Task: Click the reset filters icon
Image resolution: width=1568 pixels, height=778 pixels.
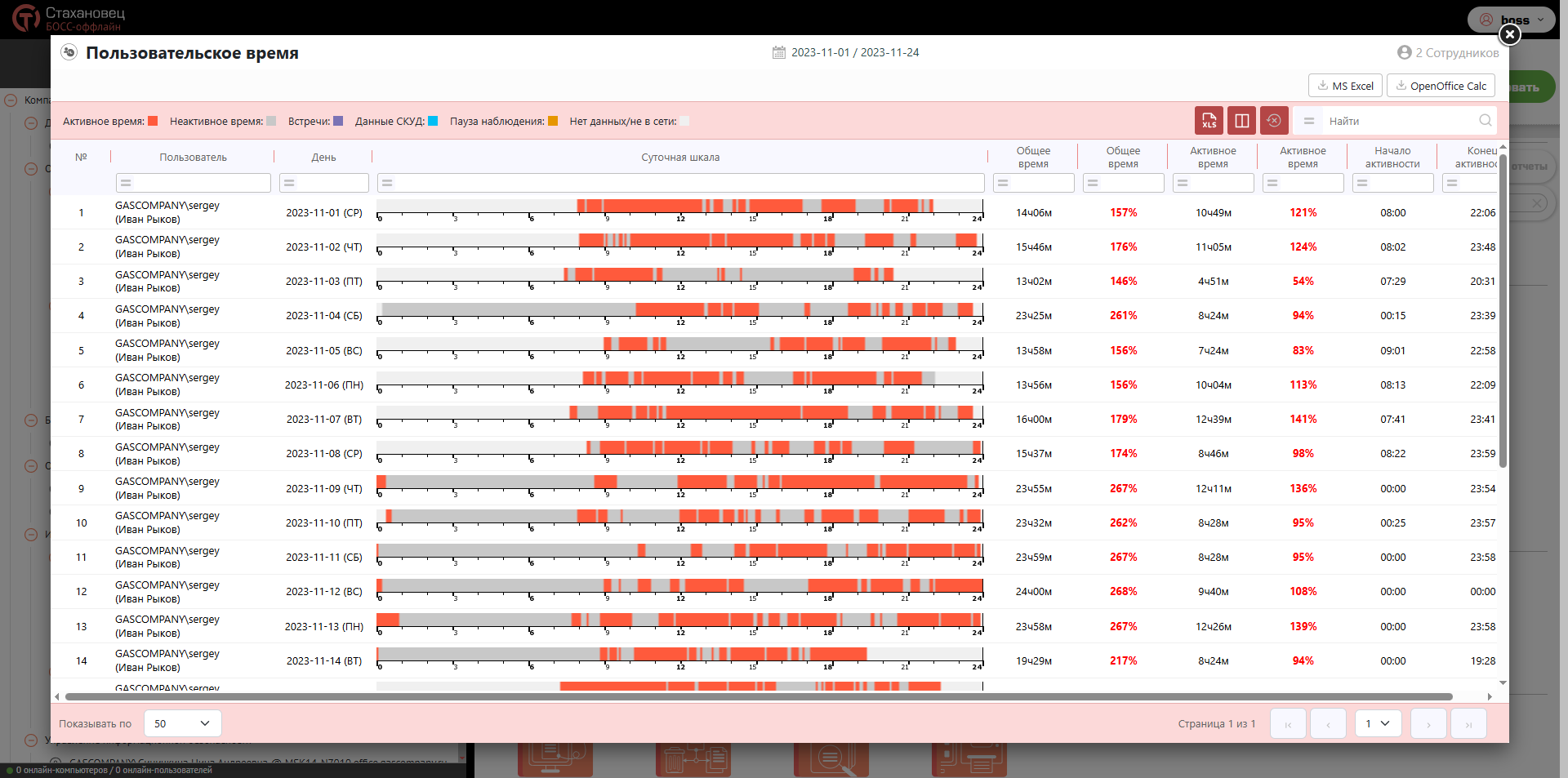Action: click(1273, 121)
